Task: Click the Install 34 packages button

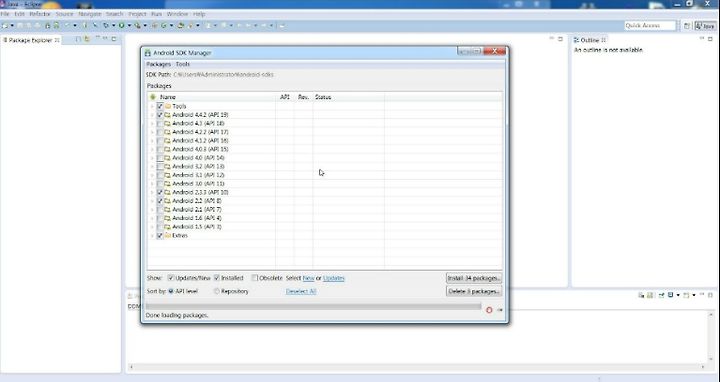Action: [x=473, y=278]
